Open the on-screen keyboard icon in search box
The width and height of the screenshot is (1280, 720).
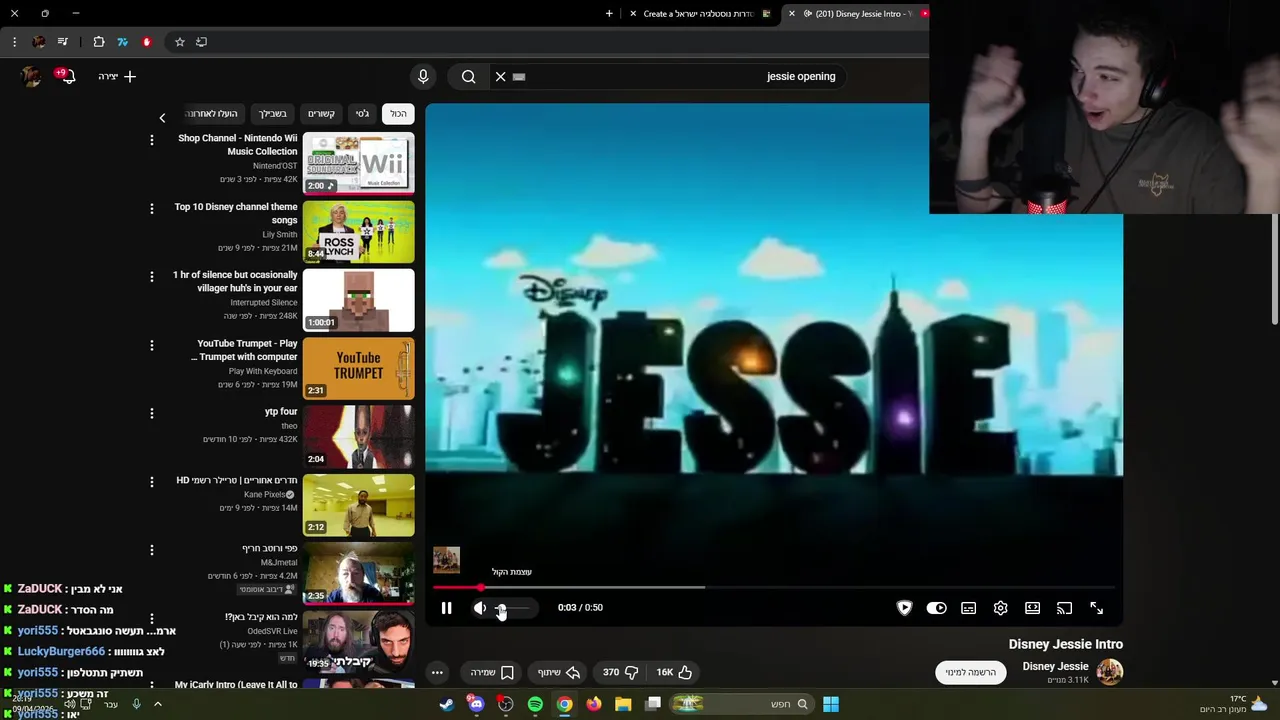tap(519, 76)
